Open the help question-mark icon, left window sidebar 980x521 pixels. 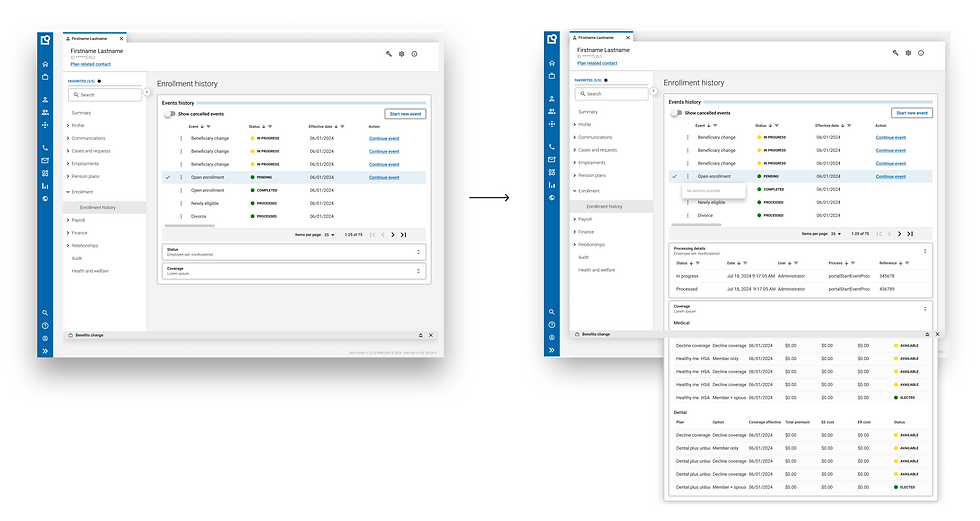(45, 325)
